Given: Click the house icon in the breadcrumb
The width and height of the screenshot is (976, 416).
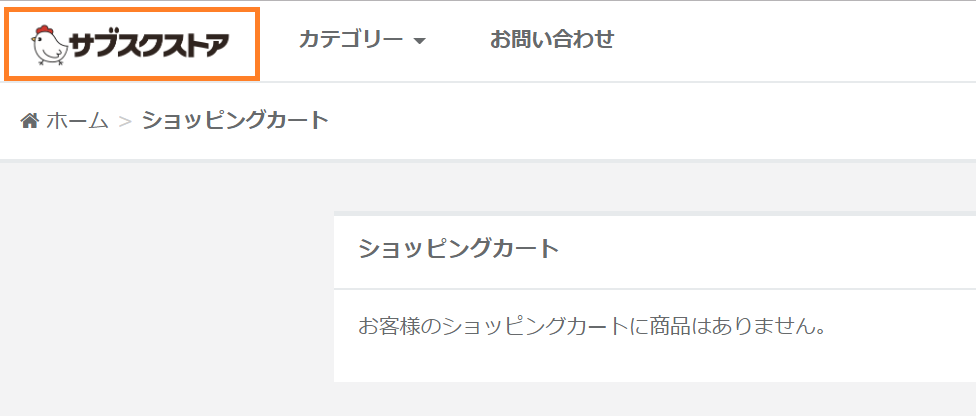Looking at the screenshot, I should (29, 121).
